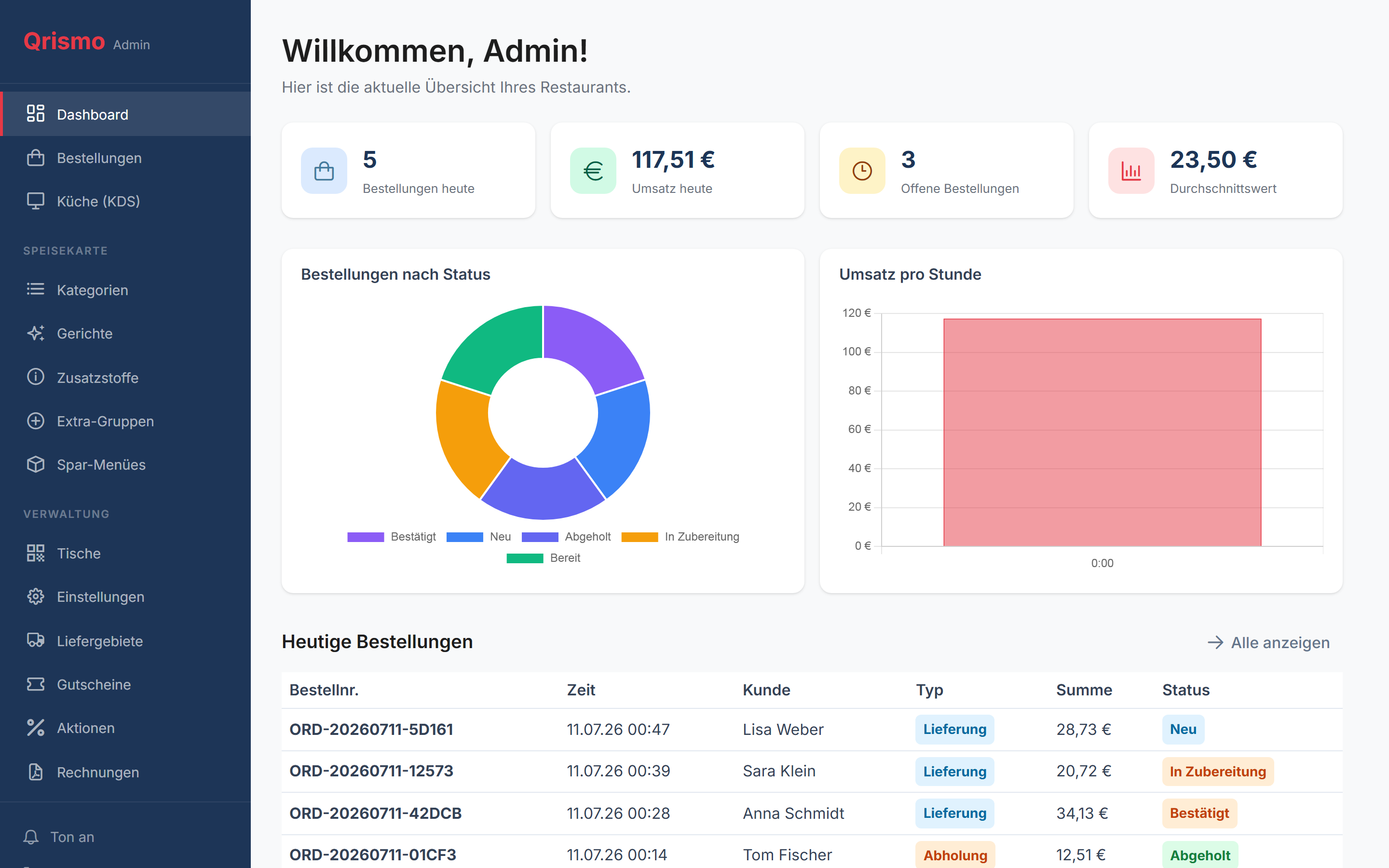This screenshot has width=1389, height=868.
Task: Click Abholung type badge for Tom Fischer
Action: [x=955, y=855]
